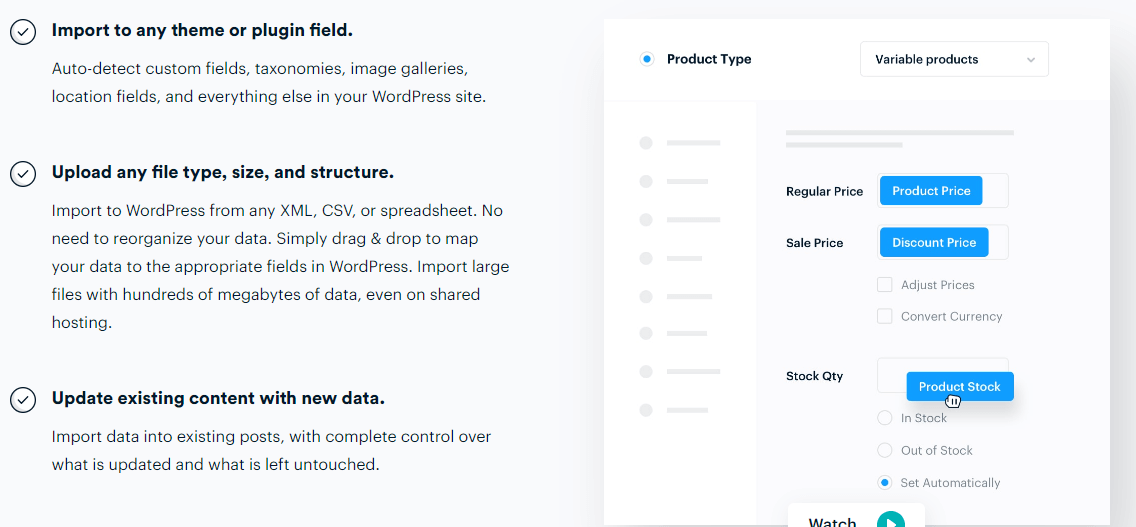Select the Set Automatically radio option
The height and width of the screenshot is (527, 1136).
pyautogui.click(x=884, y=482)
